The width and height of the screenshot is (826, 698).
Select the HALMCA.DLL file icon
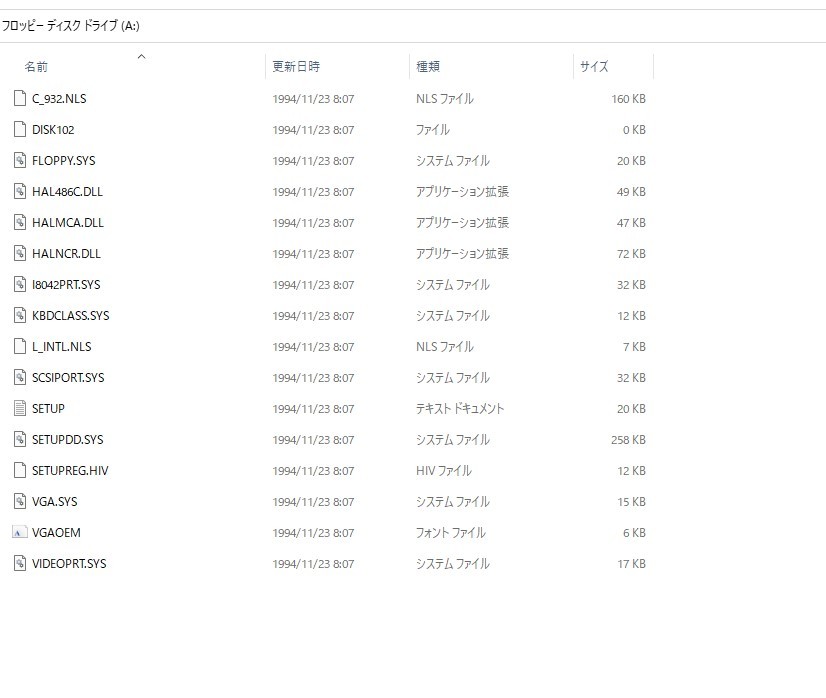tap(19, 223)
